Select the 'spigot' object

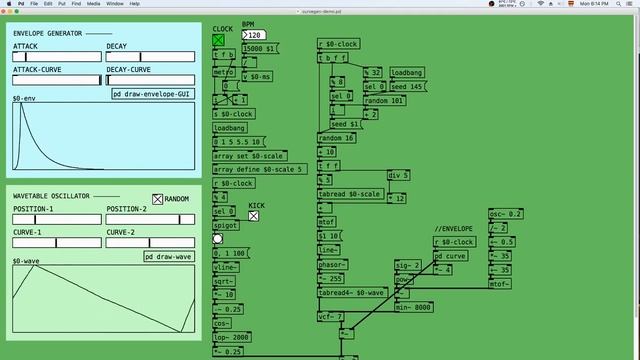coord(226,225)
